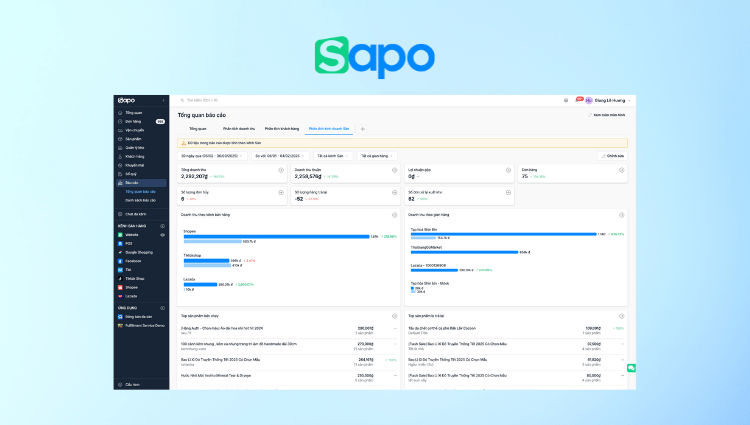Click info icon on Doanh thu thuần card
Viewport: 750px width, 425px height.
click(x=395, y=170)
